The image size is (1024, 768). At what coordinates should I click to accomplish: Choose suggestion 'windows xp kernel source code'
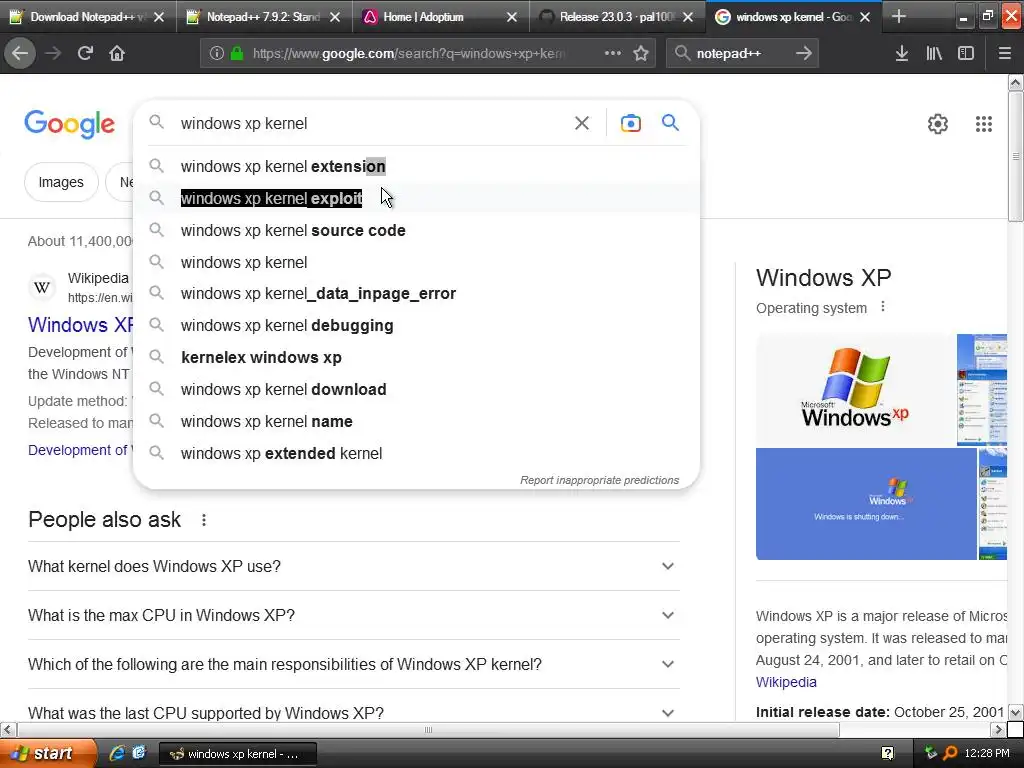click(x=416, y=231)
